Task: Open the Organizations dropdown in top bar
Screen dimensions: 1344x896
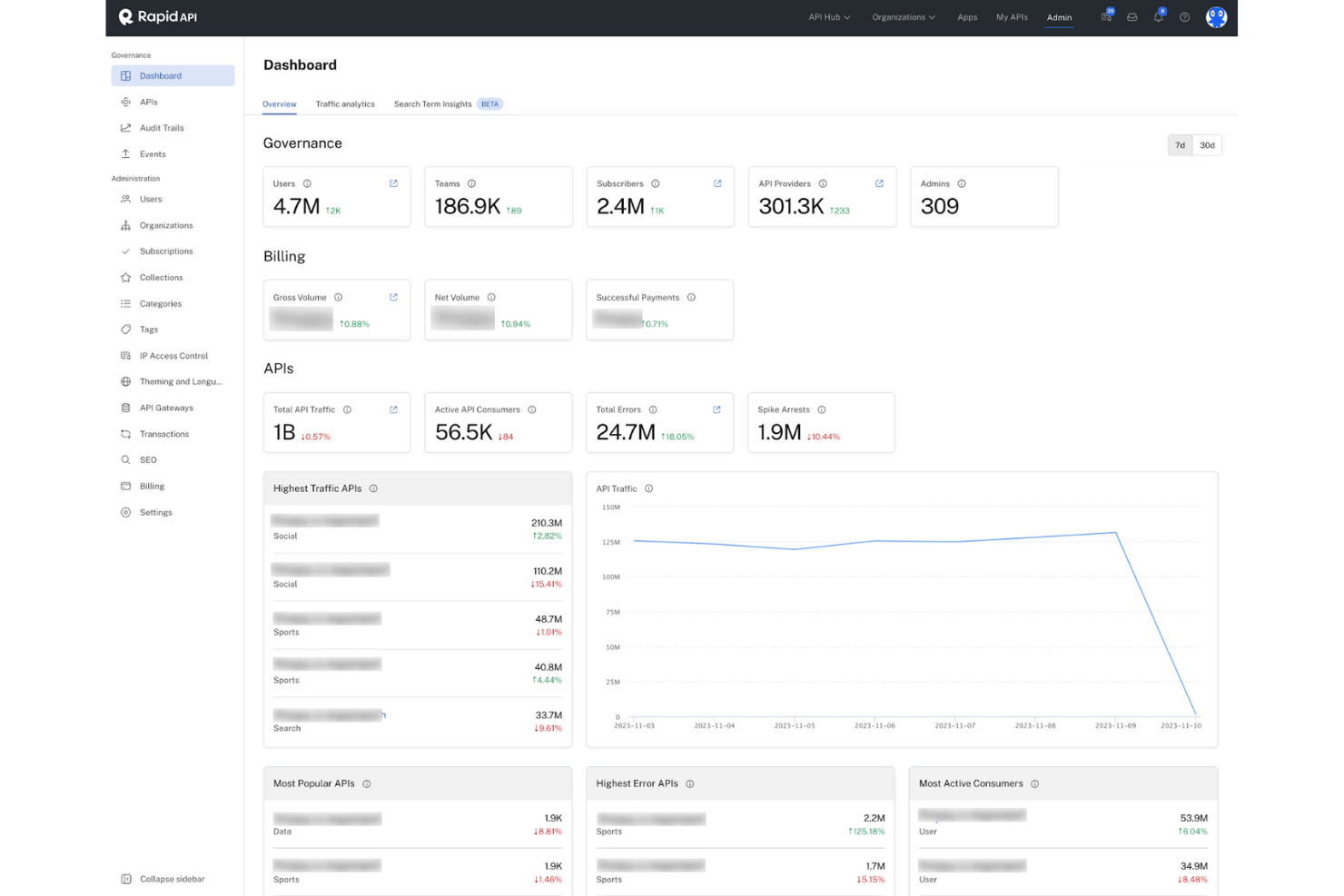Action: tap(903, 16)
